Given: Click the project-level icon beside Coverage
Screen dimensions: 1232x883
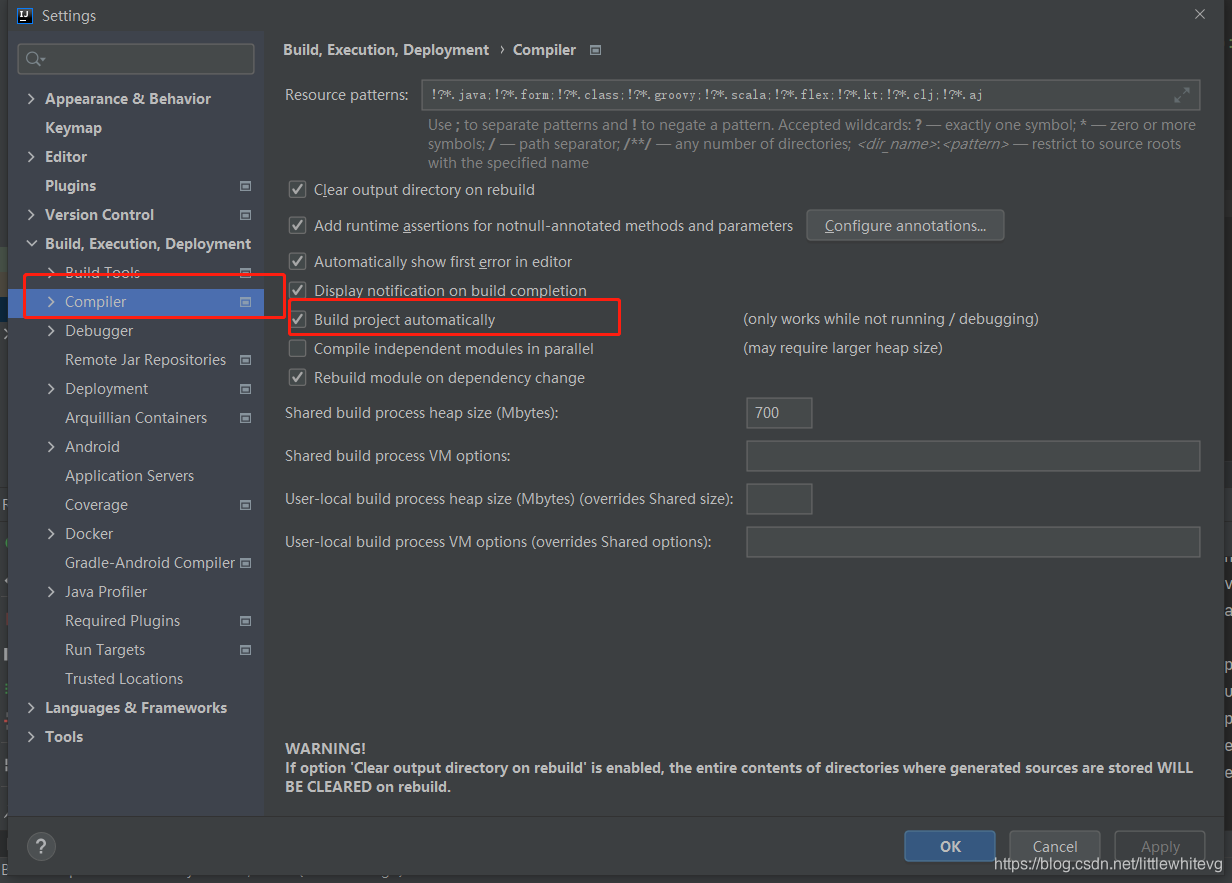Looking at the screenshot, I should pyautogui.click(x=245, y=505).
